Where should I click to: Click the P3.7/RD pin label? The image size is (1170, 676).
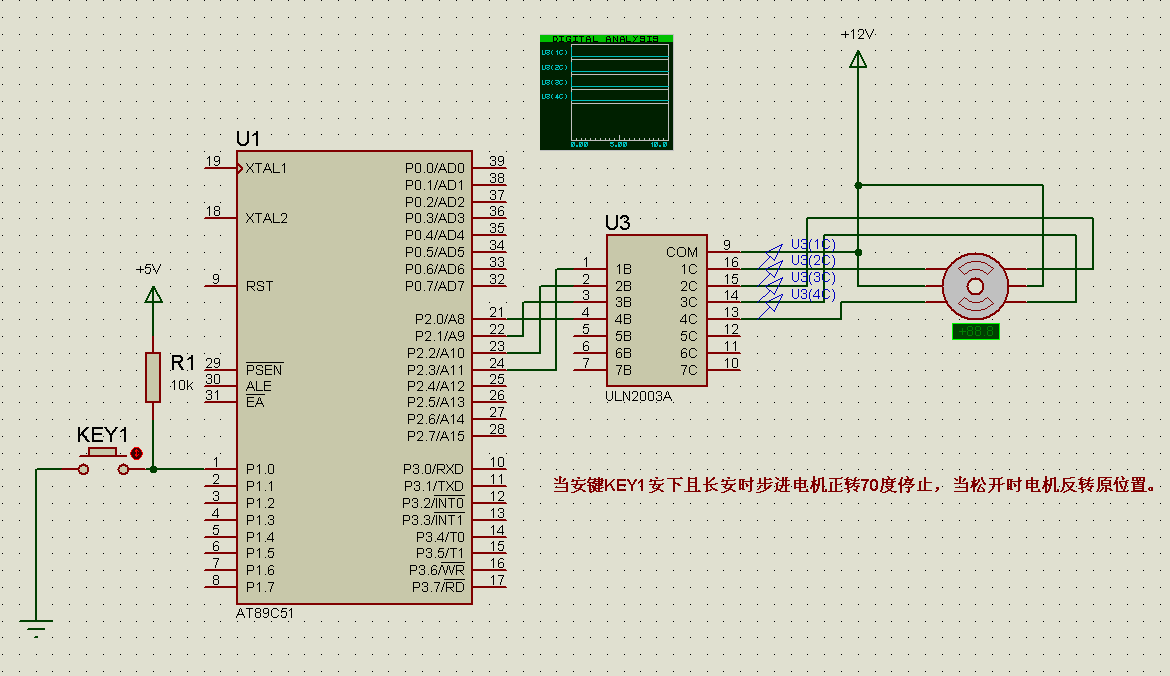[x=438, y=586]
